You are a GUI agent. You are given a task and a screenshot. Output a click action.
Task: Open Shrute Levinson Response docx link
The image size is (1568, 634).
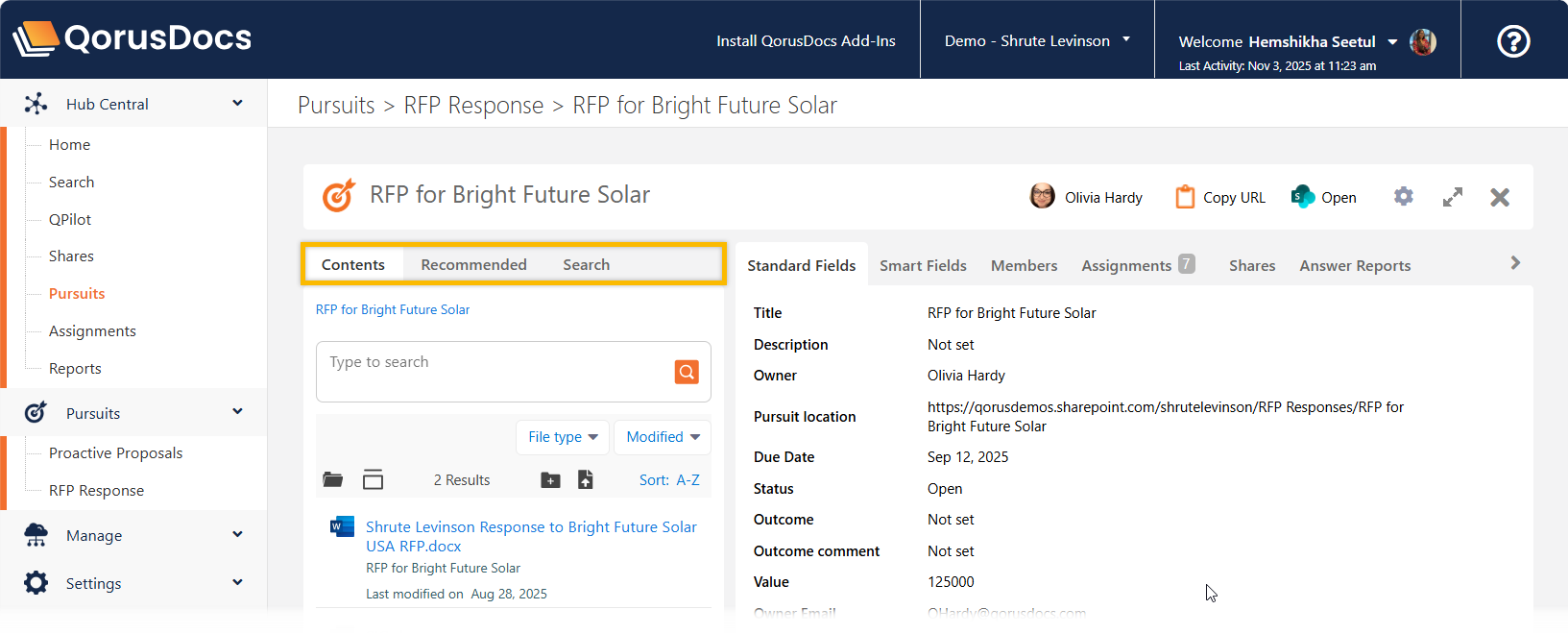pos(531,536)
